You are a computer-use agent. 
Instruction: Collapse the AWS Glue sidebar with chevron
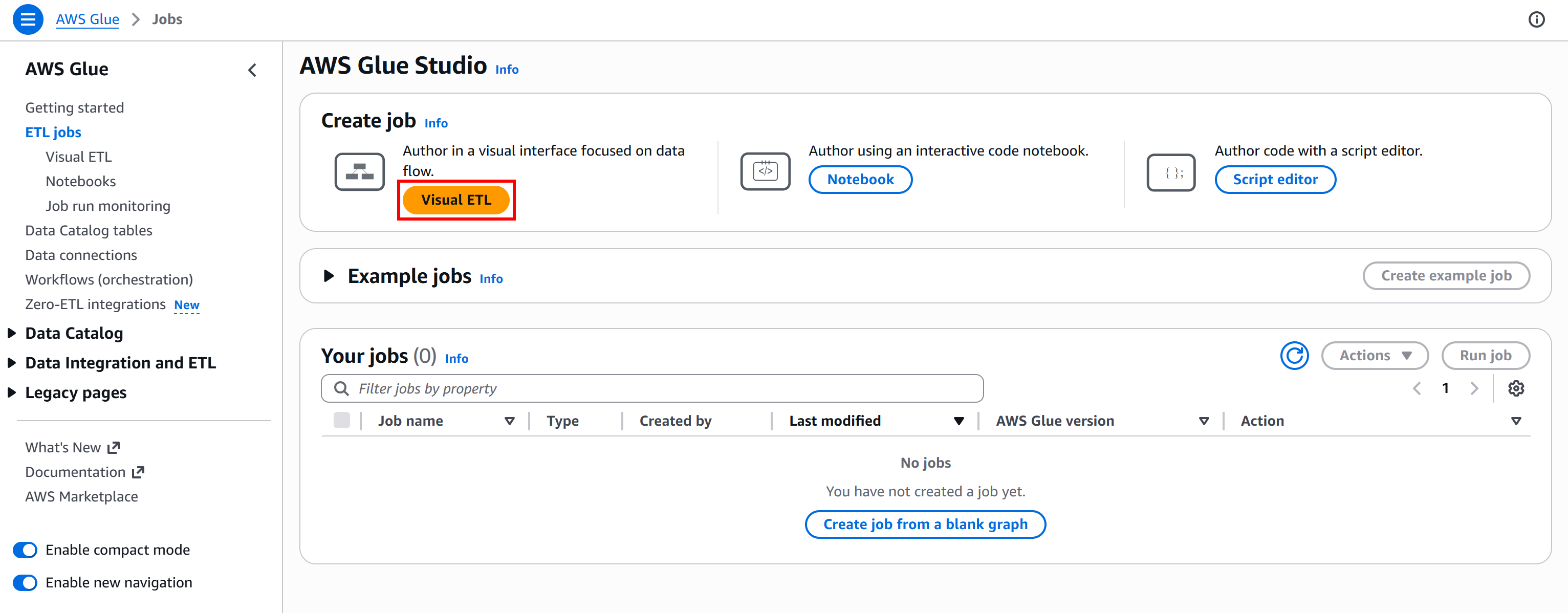(253, 70)
